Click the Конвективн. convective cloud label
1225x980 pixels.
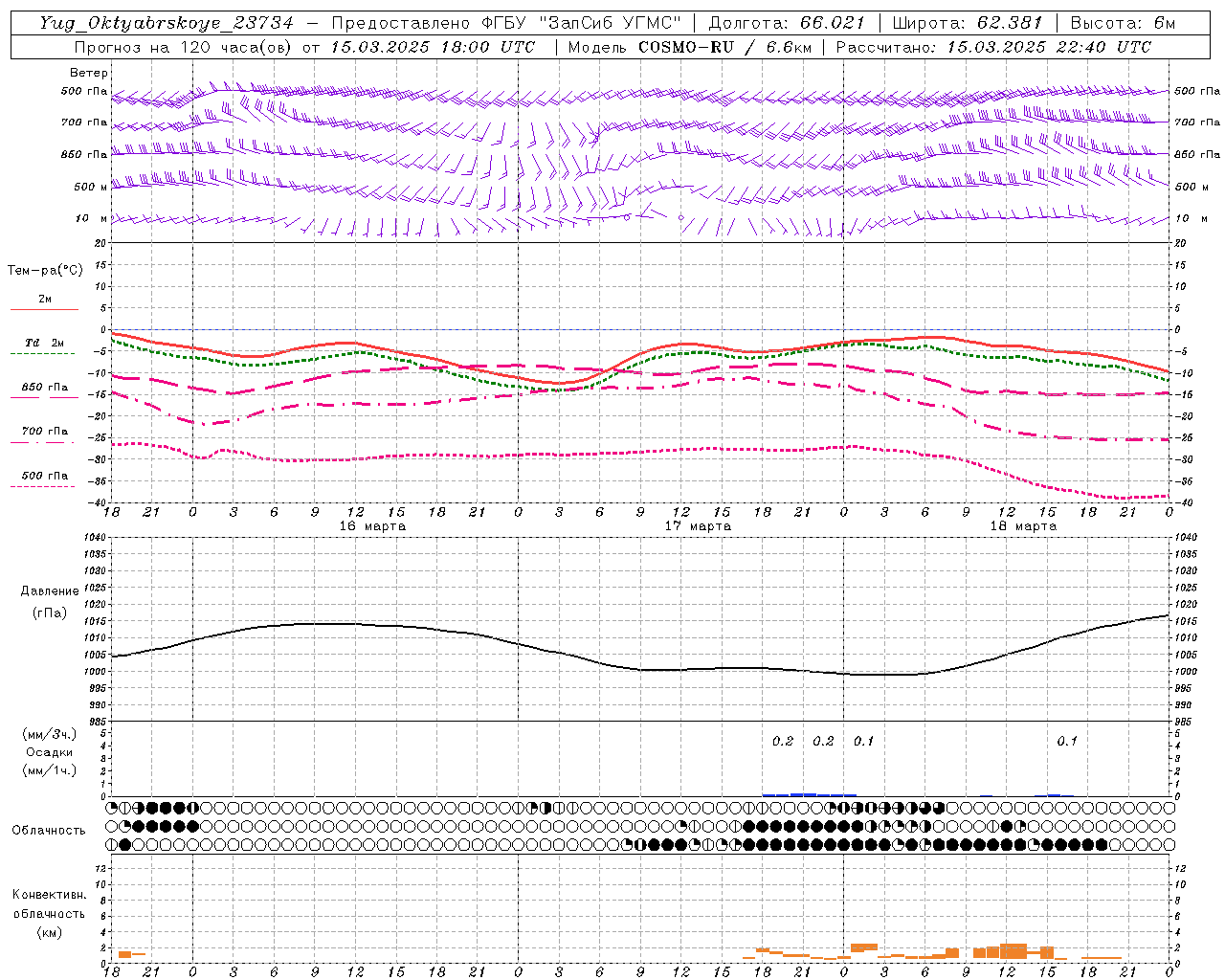tap(49, 895)
